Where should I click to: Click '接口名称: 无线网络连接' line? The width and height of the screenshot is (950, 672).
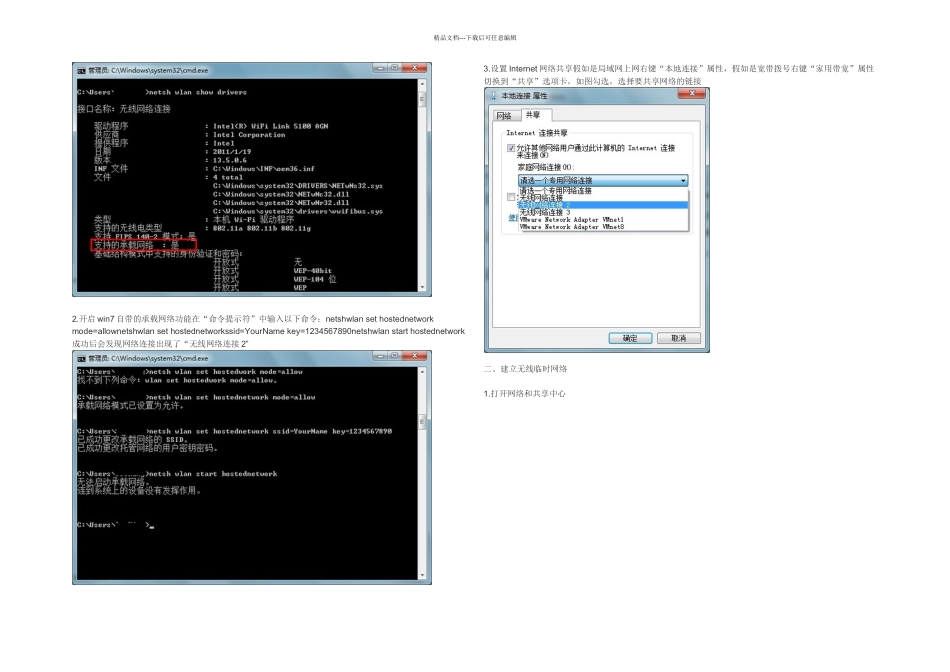pos(124,109)
